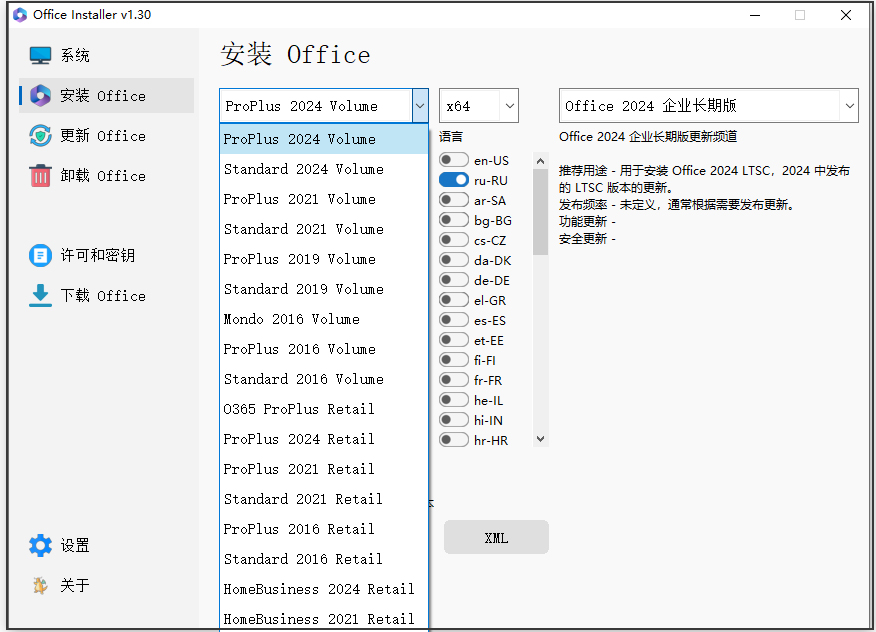876x632 pixels.
Task: Open the 关于 page
Action: (106, 586)
